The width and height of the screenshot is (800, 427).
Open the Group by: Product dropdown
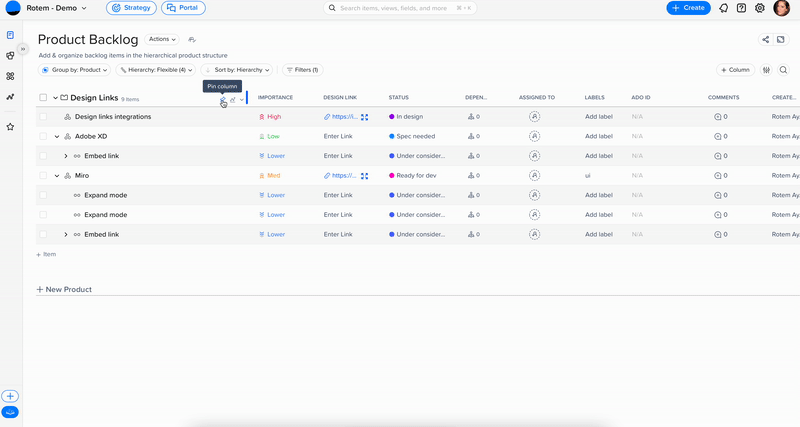tap(75, 70)
